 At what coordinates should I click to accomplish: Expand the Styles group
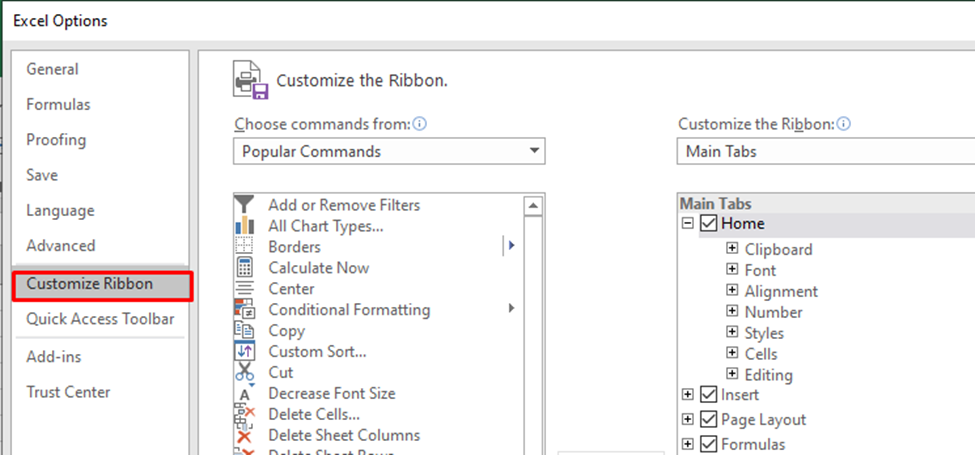732,333
